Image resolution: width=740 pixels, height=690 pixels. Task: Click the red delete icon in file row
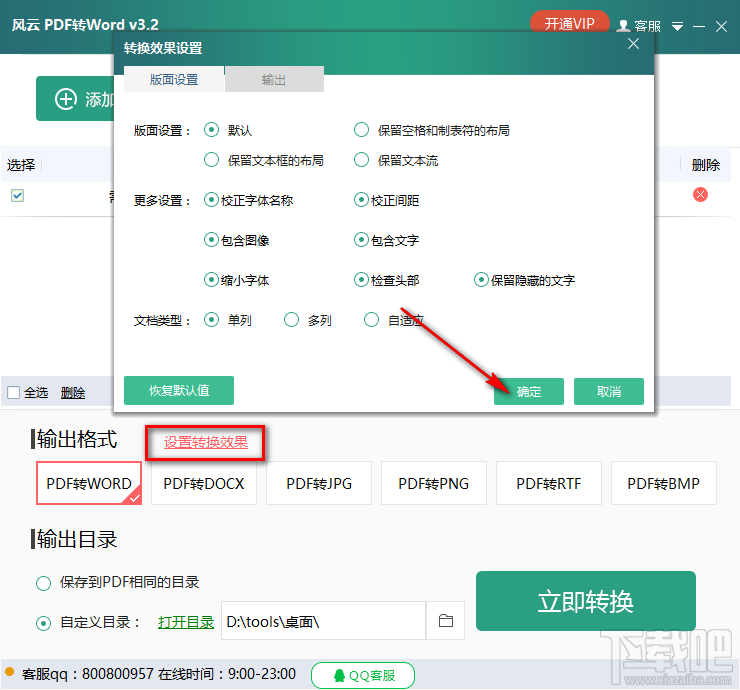pos(700,194)
